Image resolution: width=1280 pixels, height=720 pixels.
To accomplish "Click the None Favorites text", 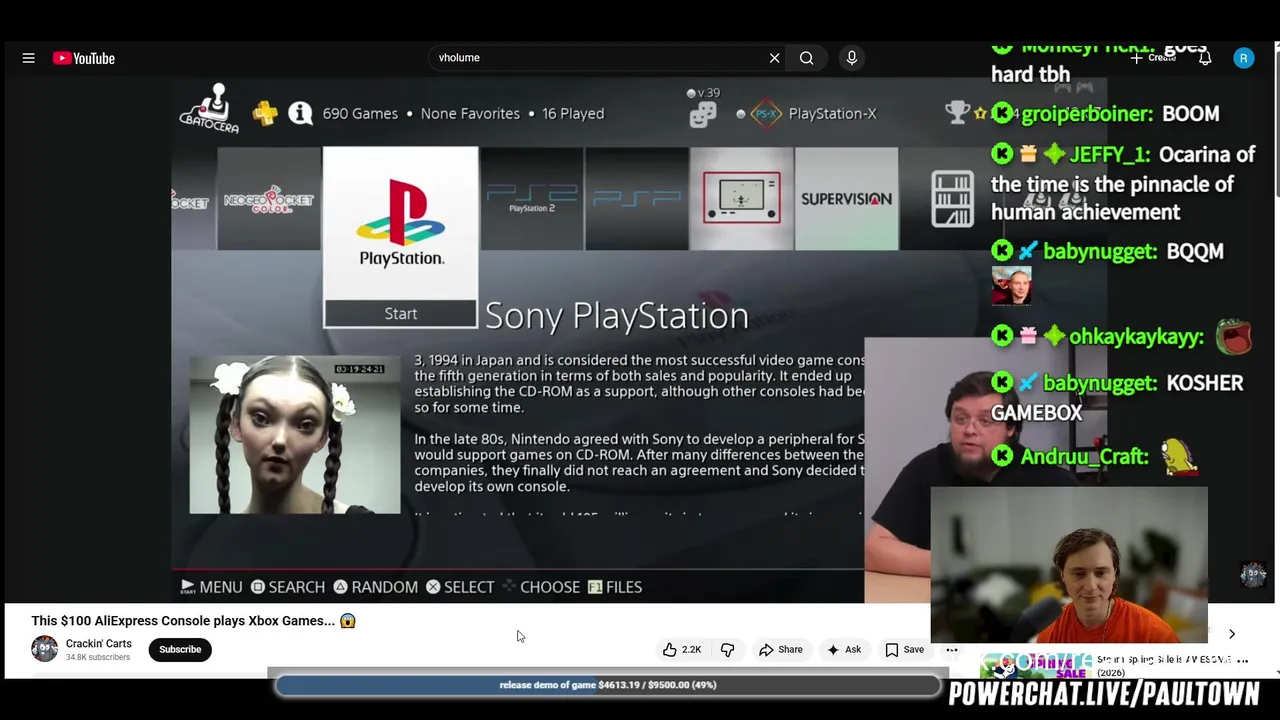I will 470,114.
